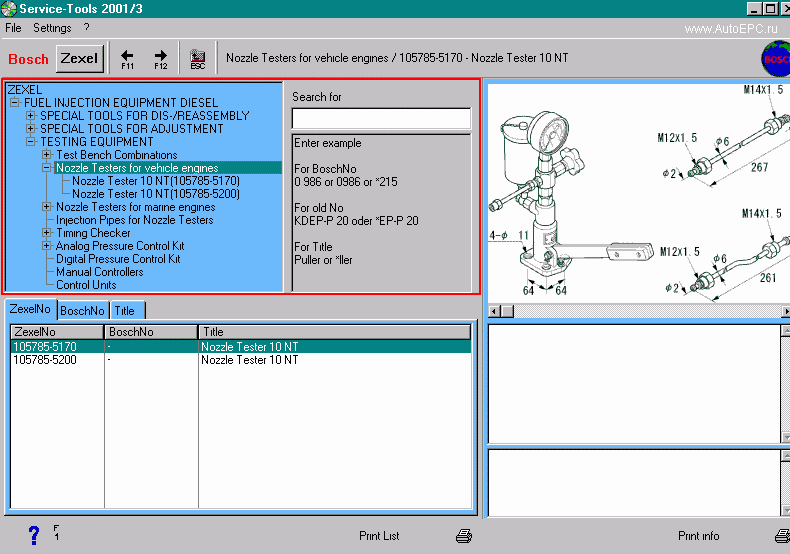Select Manual Controllers tree item

[x=100, y=272]
